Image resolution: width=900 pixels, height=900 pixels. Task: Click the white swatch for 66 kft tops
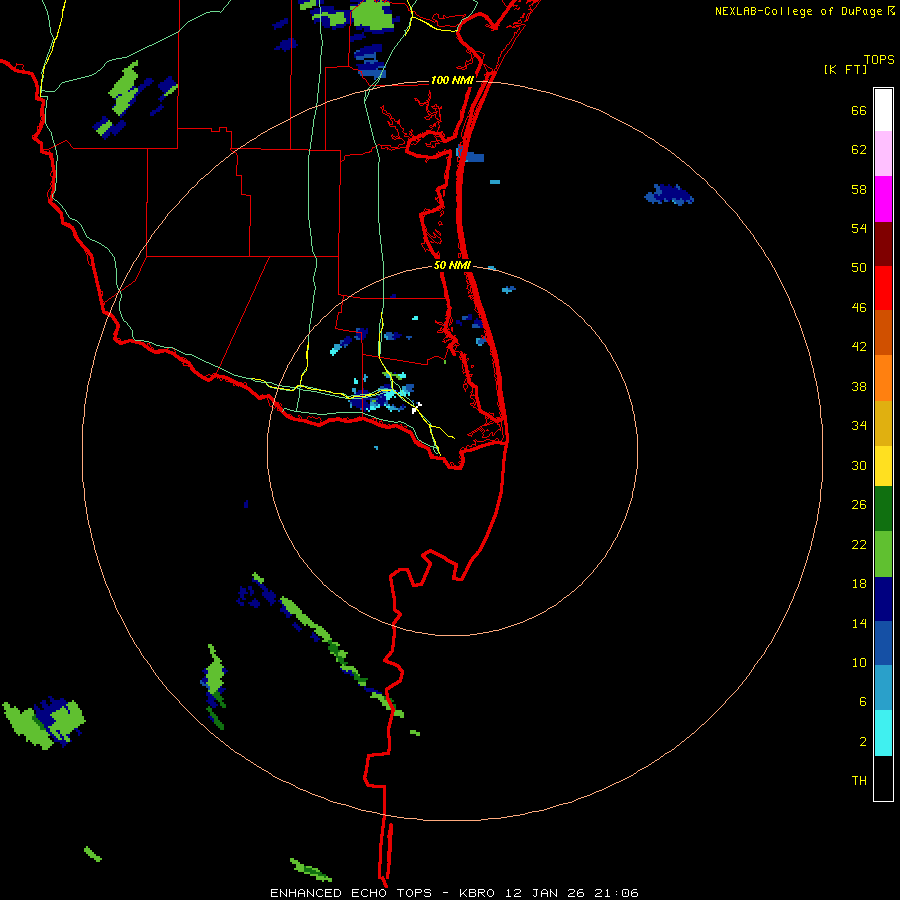pos(883,110)
